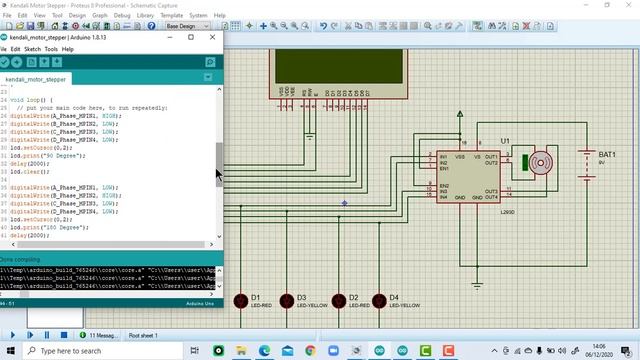The width and height of the screenshot is (640, 360).
Task: Click the Arduino code horizontal scrollbar
Action: tap(111, 244)
